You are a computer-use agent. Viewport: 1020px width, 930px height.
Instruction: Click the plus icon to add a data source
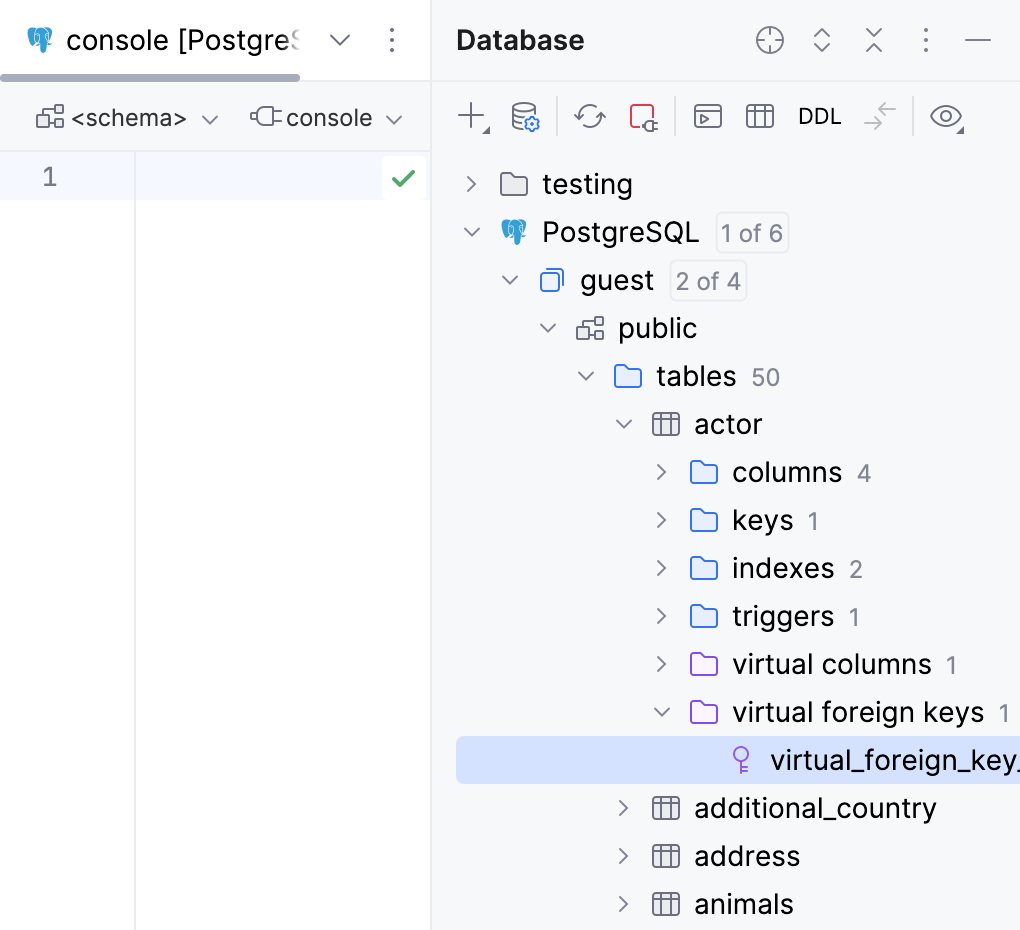tap(468, 116)
